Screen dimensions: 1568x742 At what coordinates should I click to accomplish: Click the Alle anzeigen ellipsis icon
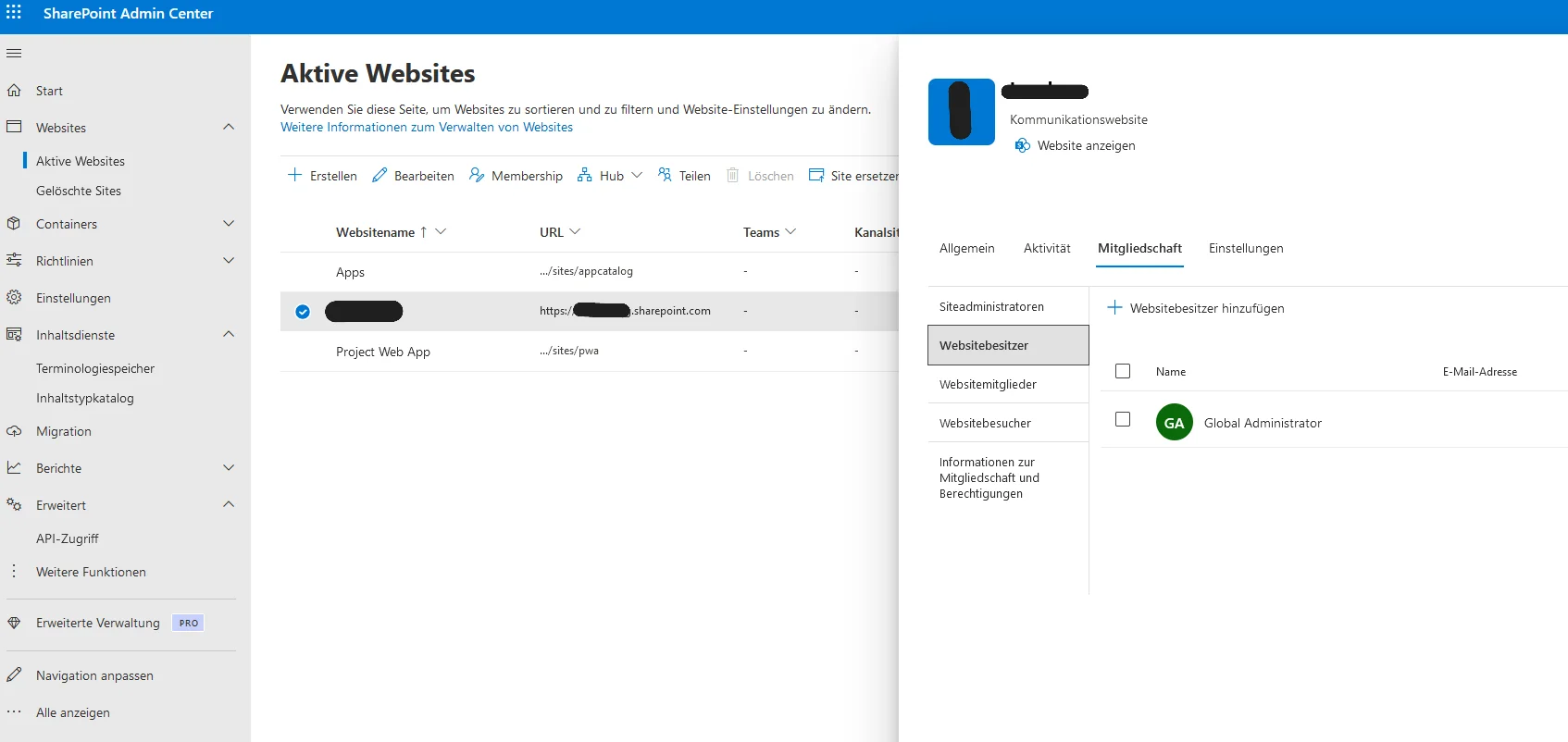14,711
